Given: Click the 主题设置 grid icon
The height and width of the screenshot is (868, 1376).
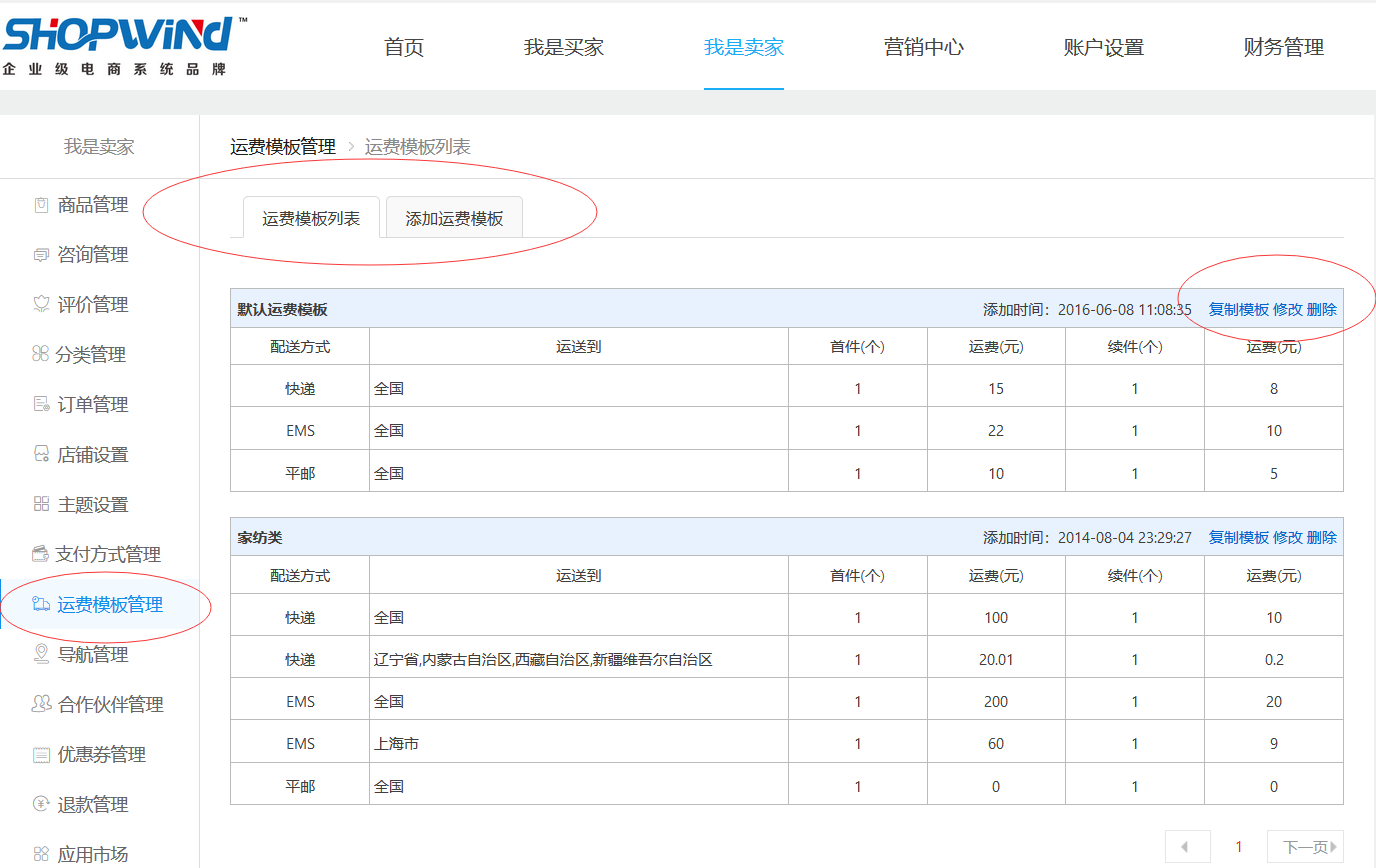Looking at the screenshot, I should tap(41, 505).
